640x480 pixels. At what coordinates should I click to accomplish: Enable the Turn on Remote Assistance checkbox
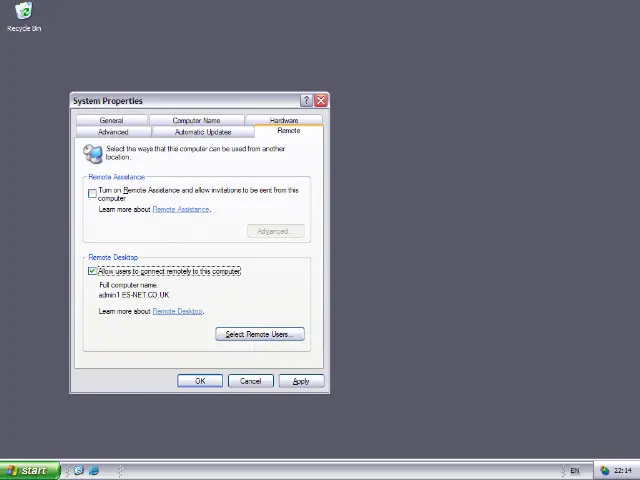pyautogui.click(x=92, y=193)
